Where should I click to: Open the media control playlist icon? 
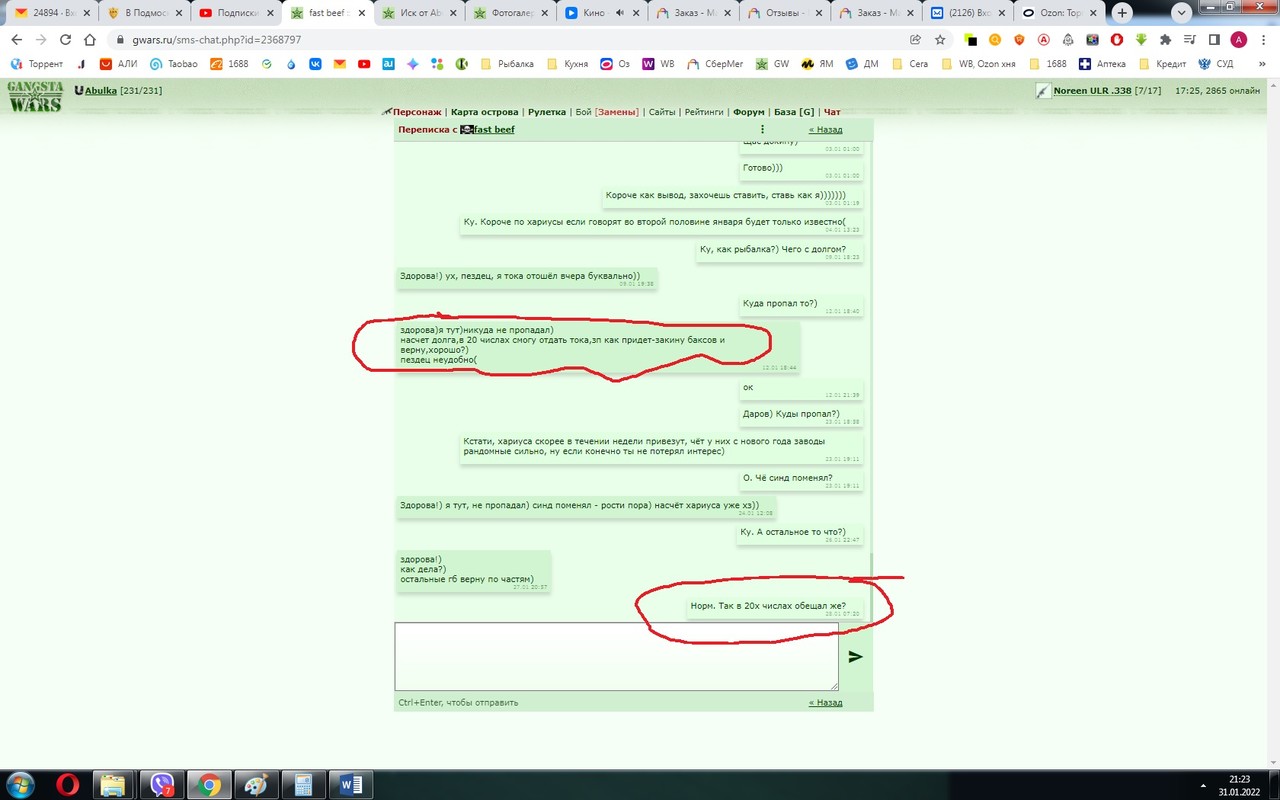(x=1190, y=40)
